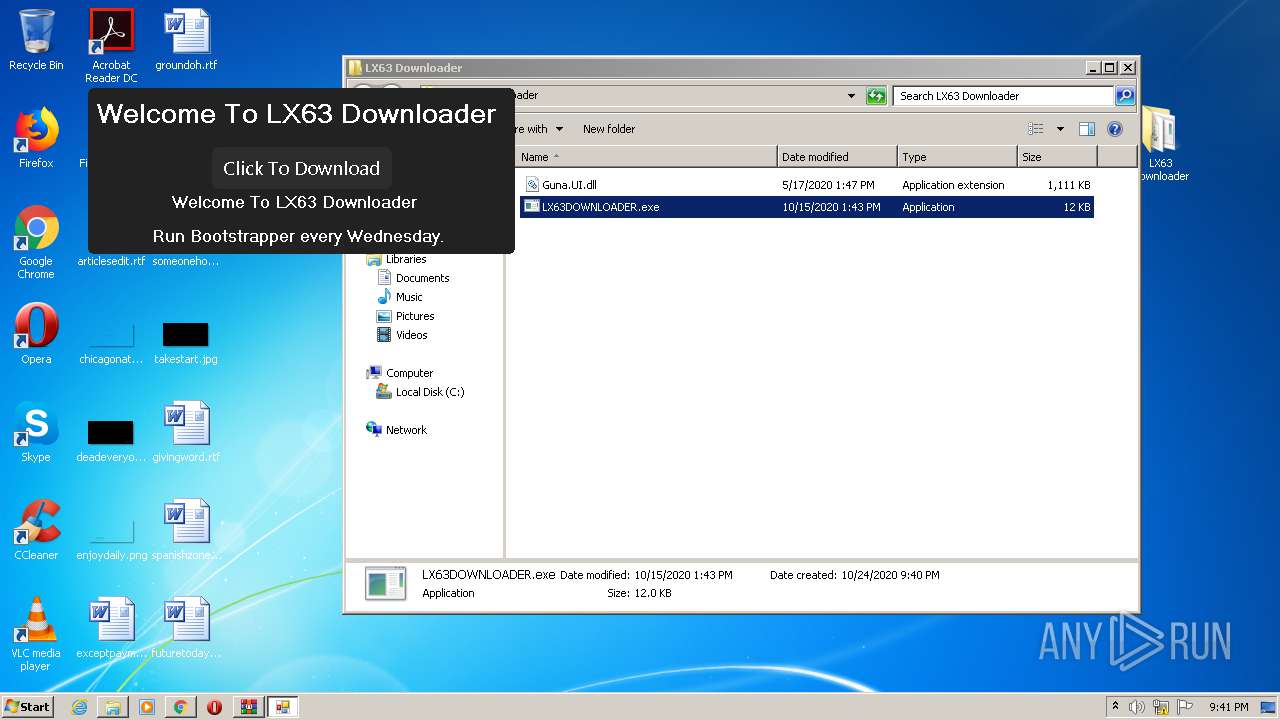Open Documents library in navigation pane
Viewport: 1280px width, 720px height.
[413, 278]
